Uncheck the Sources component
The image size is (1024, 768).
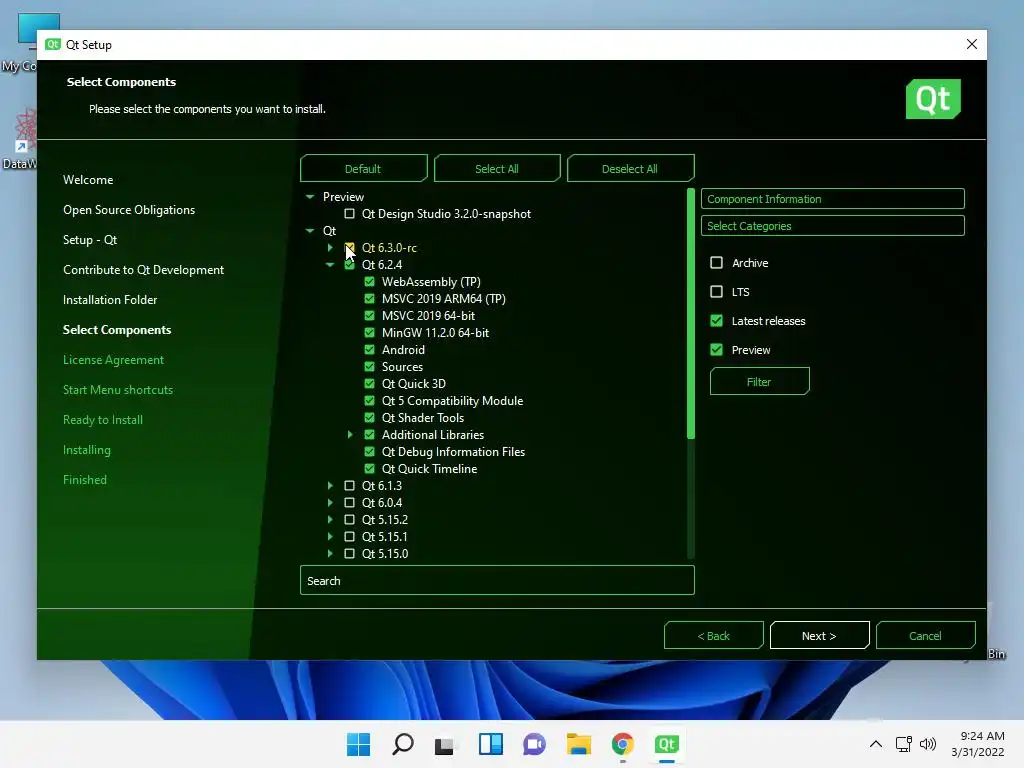point(369,366)
